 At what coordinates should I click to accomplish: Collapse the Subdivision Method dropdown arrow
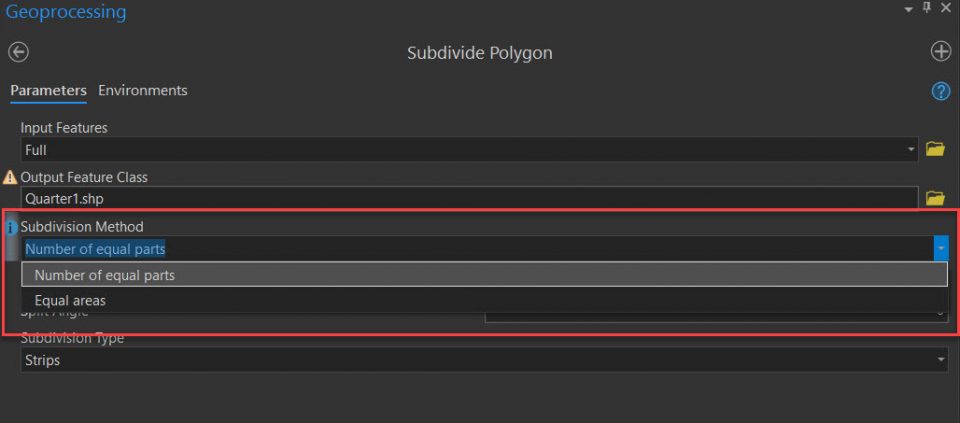[940, 249]
